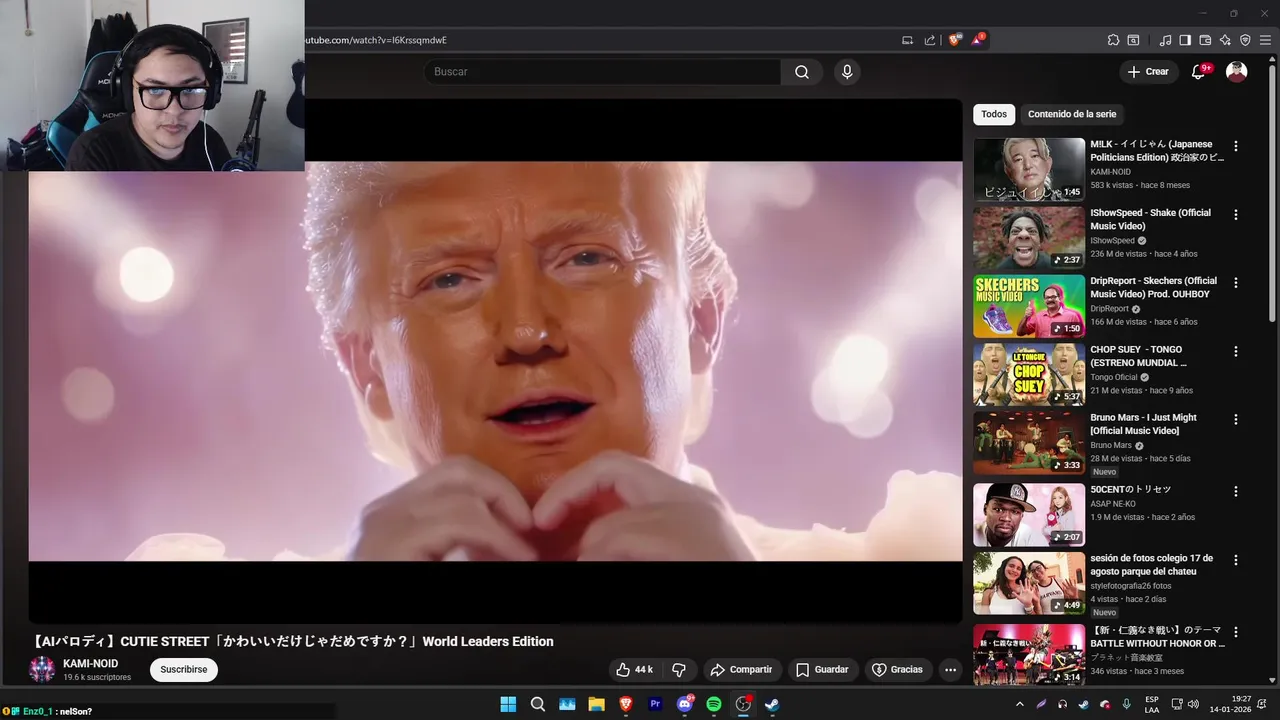Click the Buscar search field
This screenshot has width=1280, height=720.
(x=602, y=72)
